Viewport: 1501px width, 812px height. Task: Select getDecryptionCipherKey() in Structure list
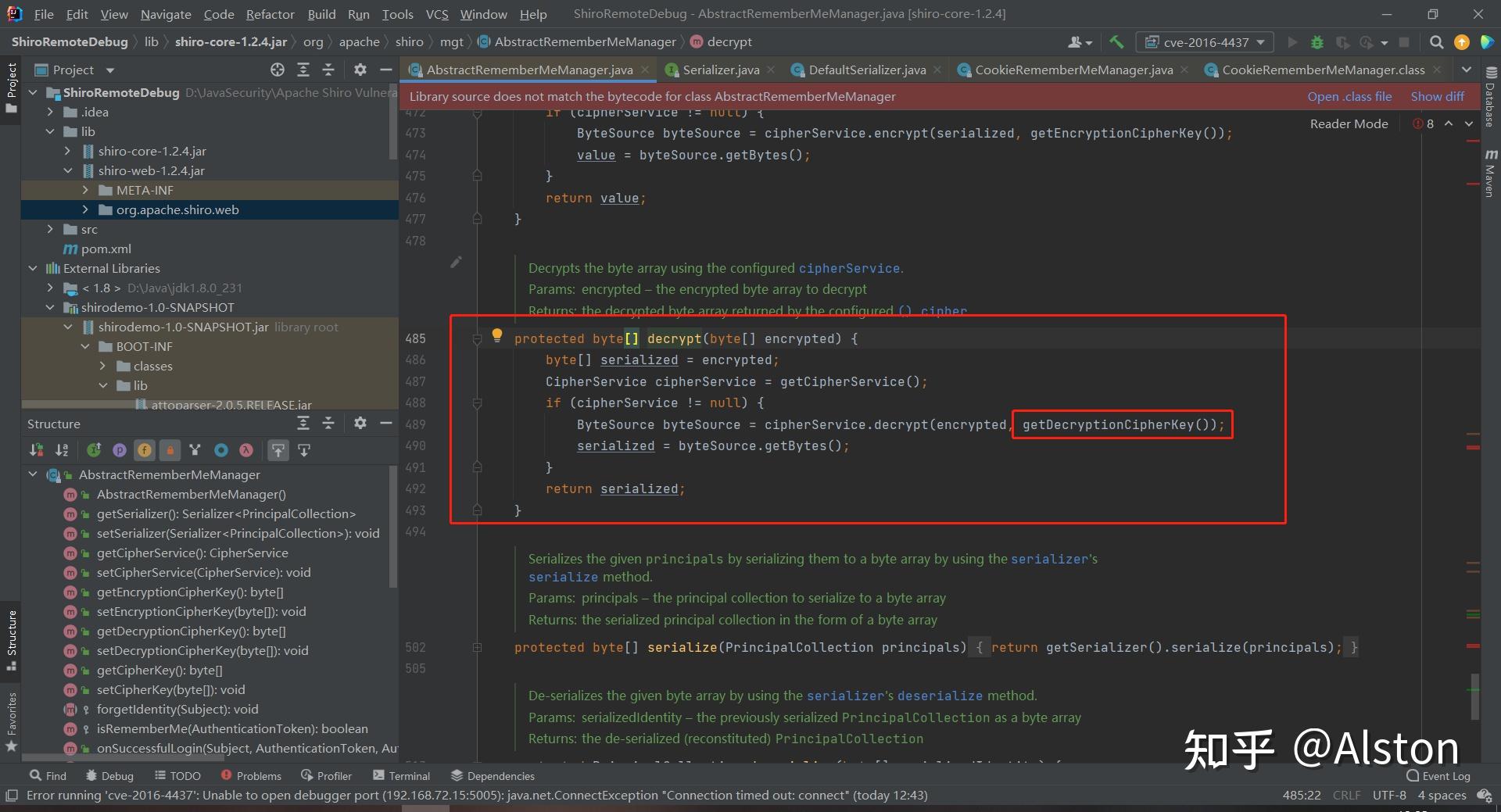(191, 631)
